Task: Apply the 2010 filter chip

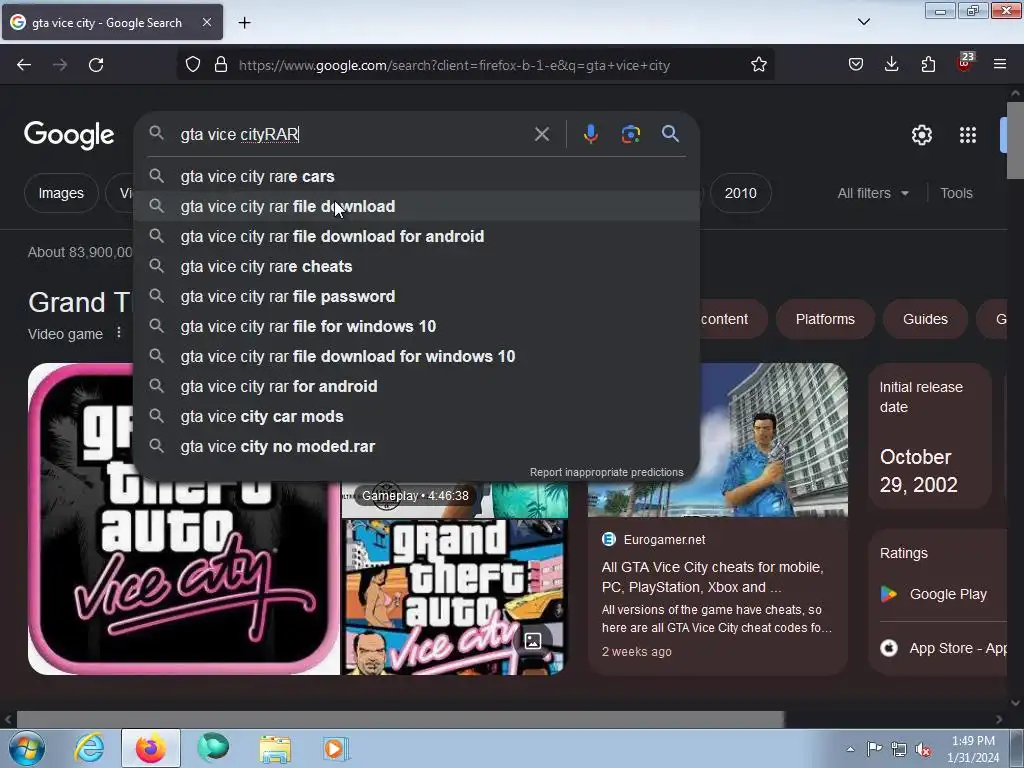Action: pyautogui.click(x=741, y=193)
